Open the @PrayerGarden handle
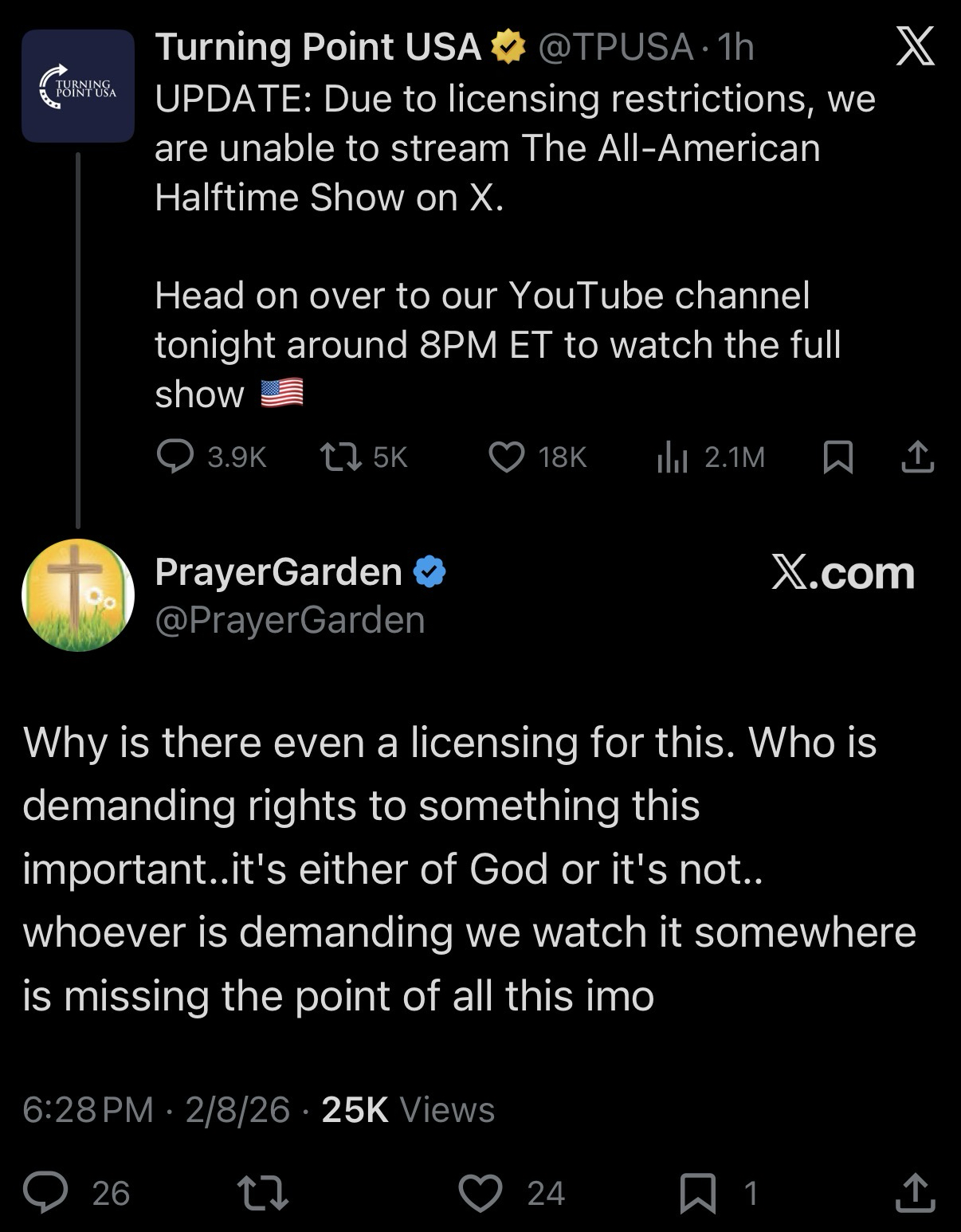 (x=290, y=620)
